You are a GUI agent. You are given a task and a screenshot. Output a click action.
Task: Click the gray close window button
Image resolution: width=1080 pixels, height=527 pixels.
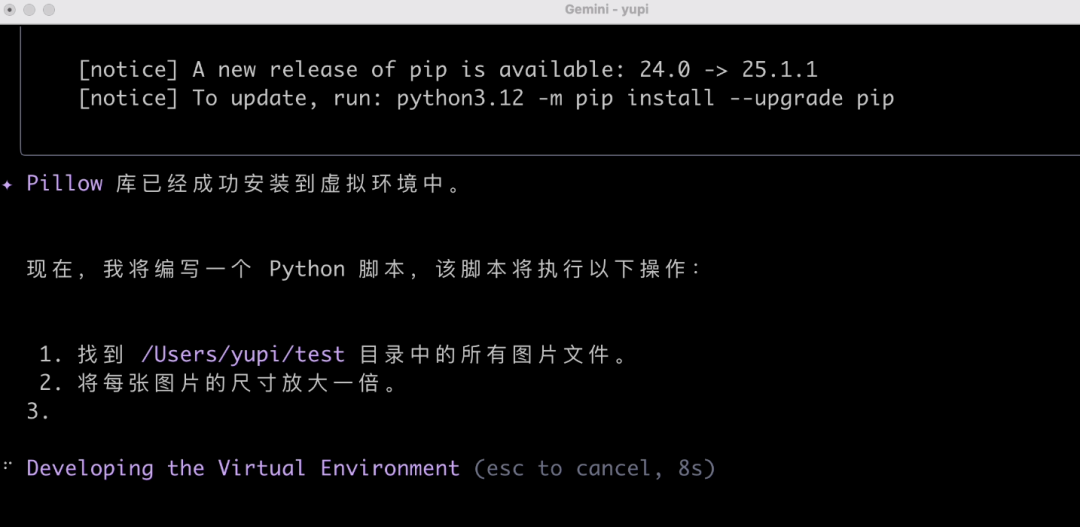[11, 10]
